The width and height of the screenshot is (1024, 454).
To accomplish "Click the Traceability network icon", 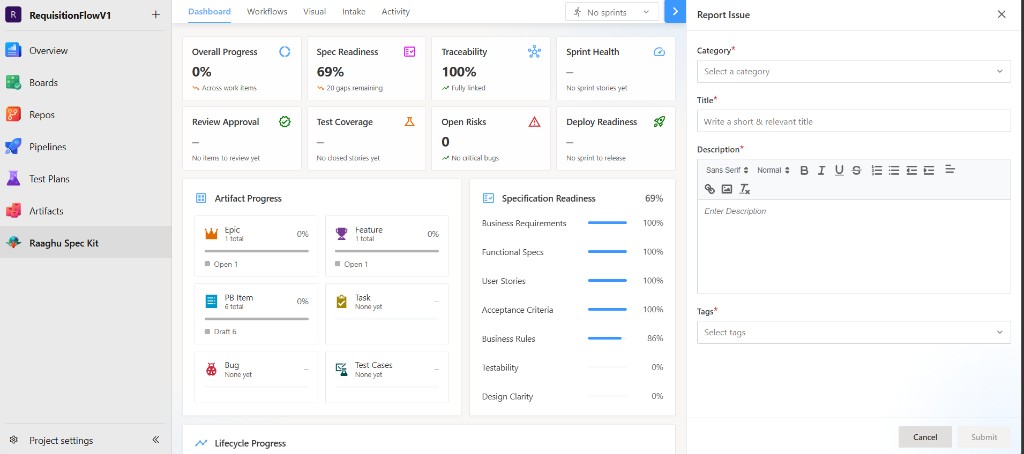I will pyautogui.click(x=534, y=52).
